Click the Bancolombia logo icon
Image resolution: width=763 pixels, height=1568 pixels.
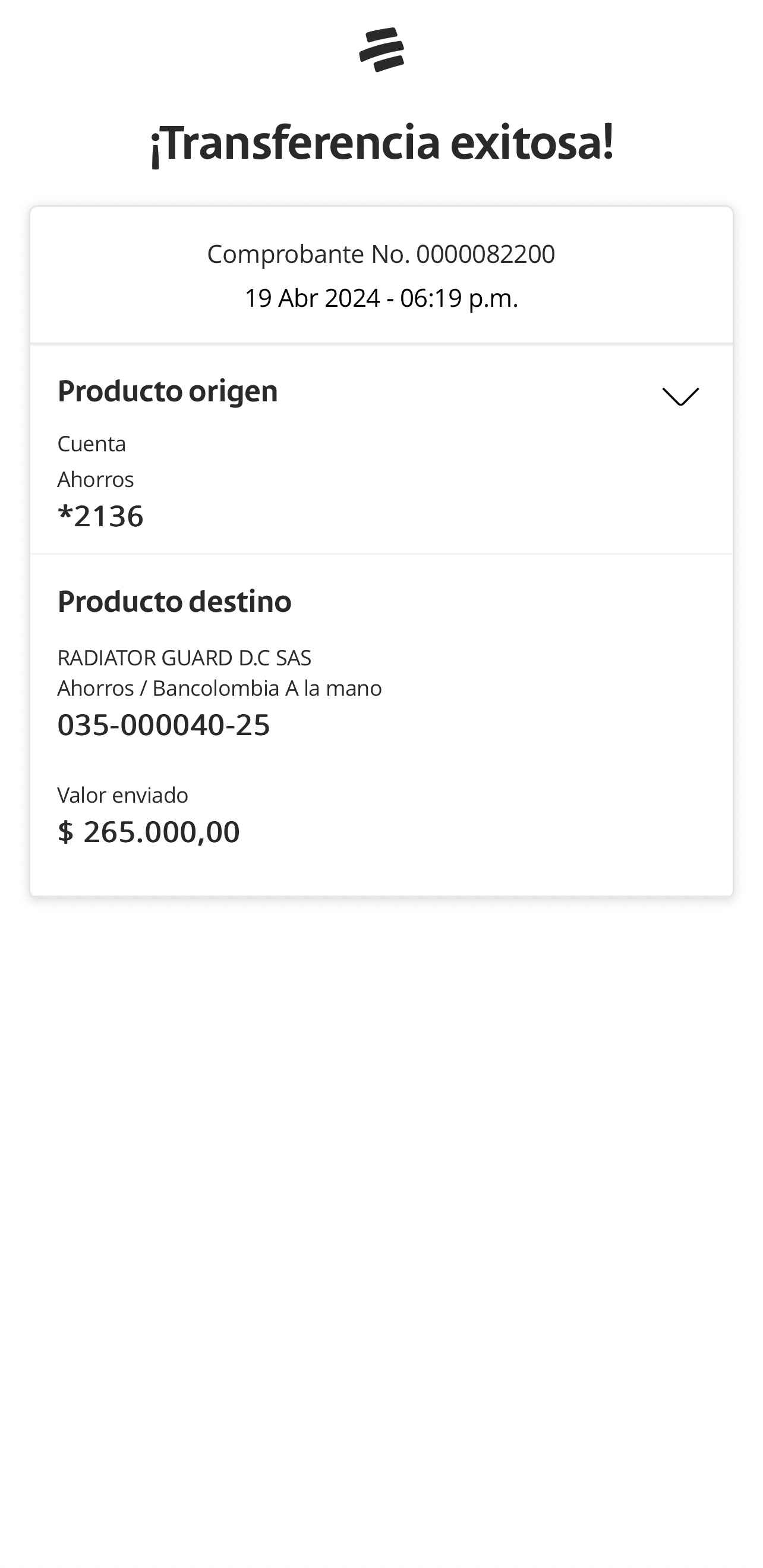pyautogui.click(x=381, y=49)
